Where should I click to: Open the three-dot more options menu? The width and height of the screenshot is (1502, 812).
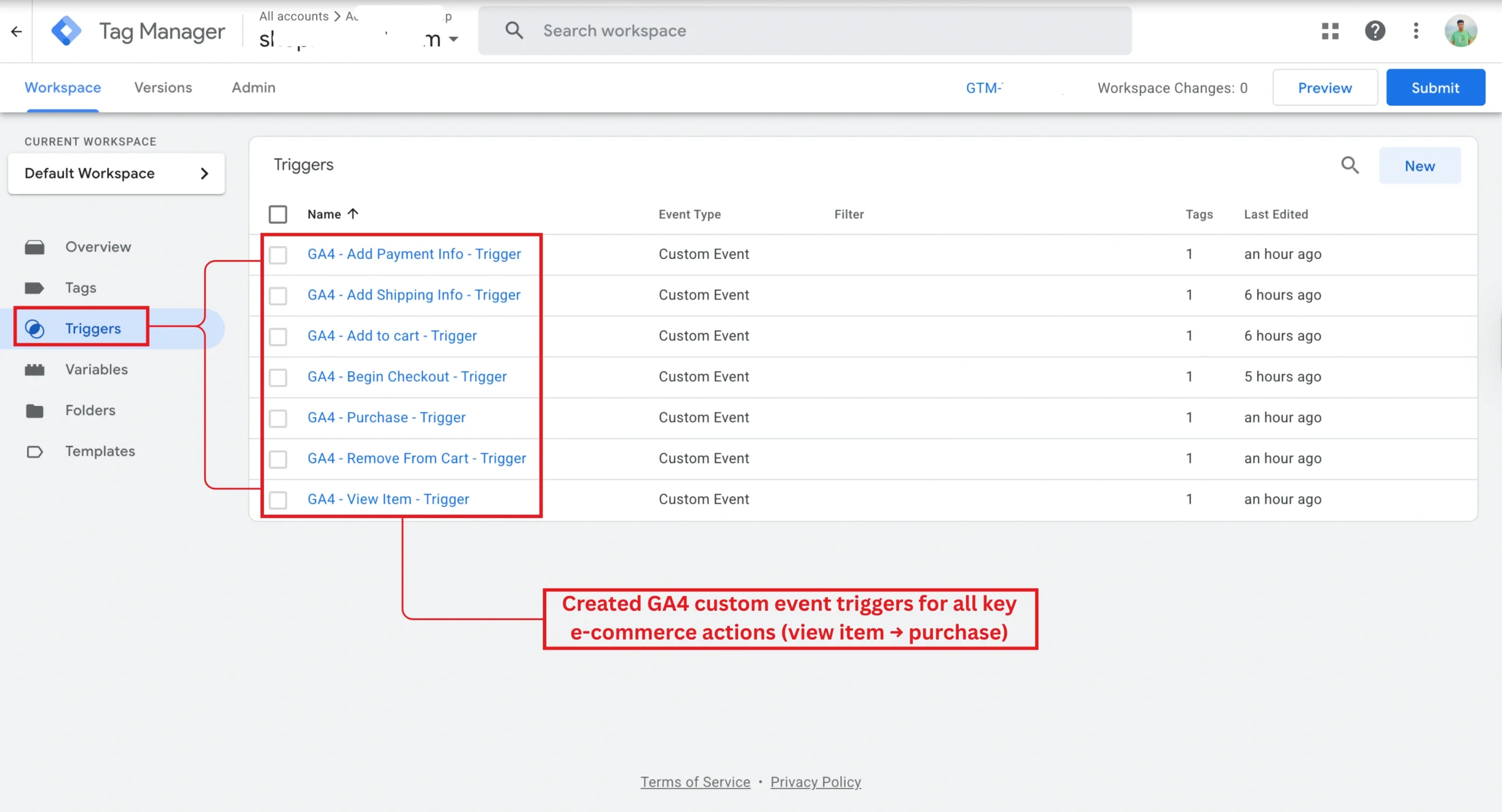(x=1416, y=31)
